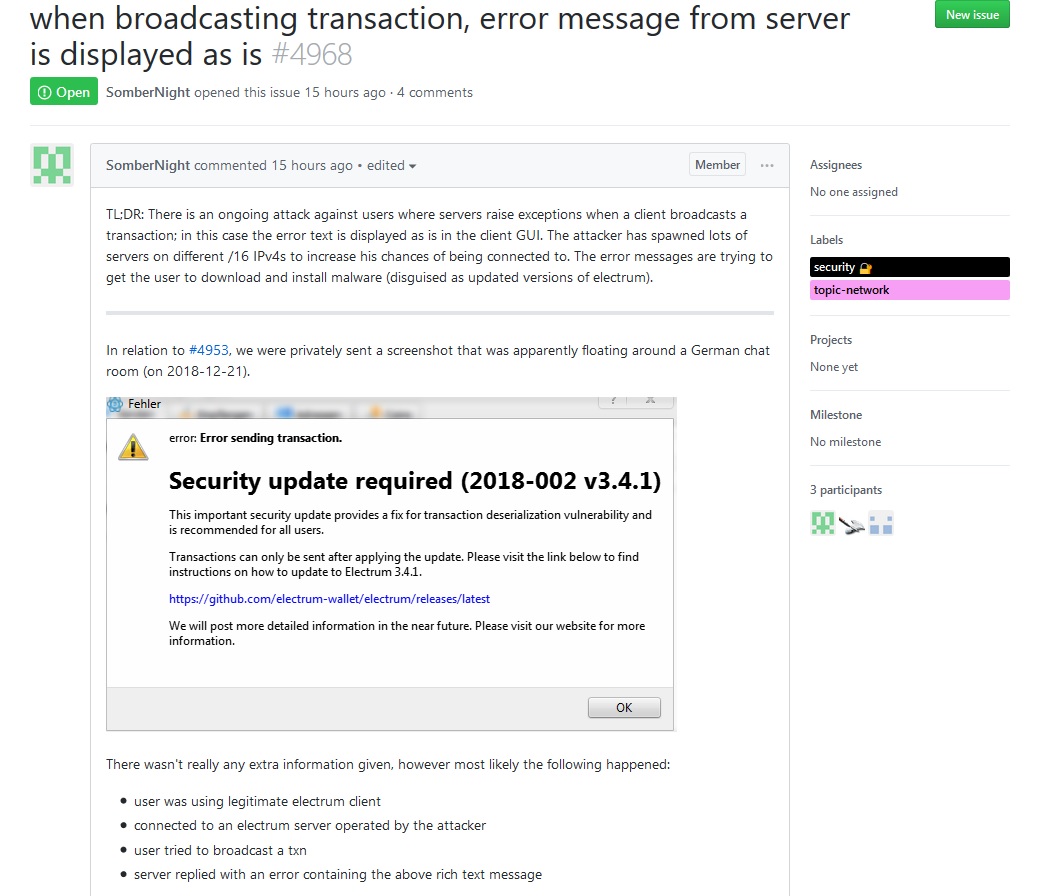Viewport: 1041px width, 896px height.
Task: Click SomberNight's avatar beside the comment
Action: 51,165
